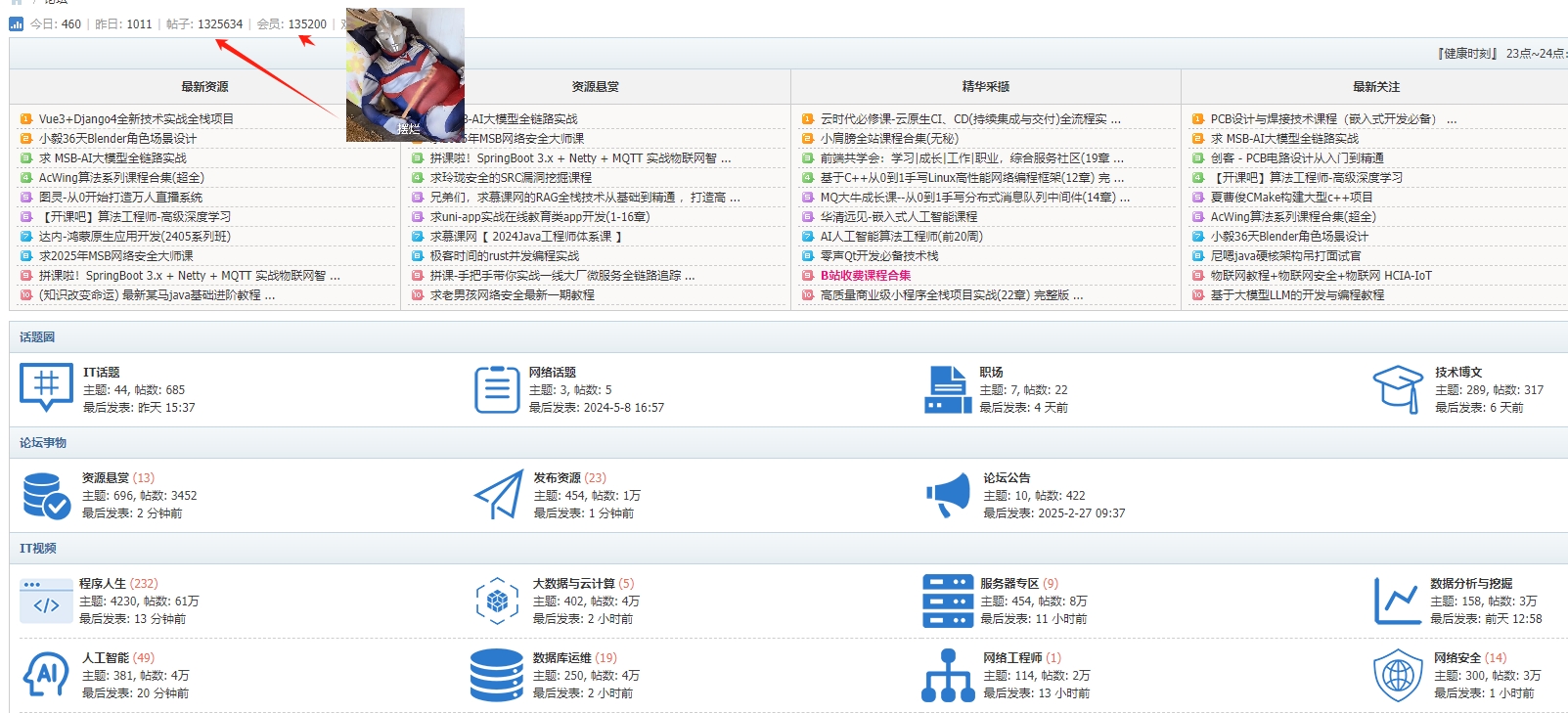Open the 论坛公告 megaphone icon

948,495
